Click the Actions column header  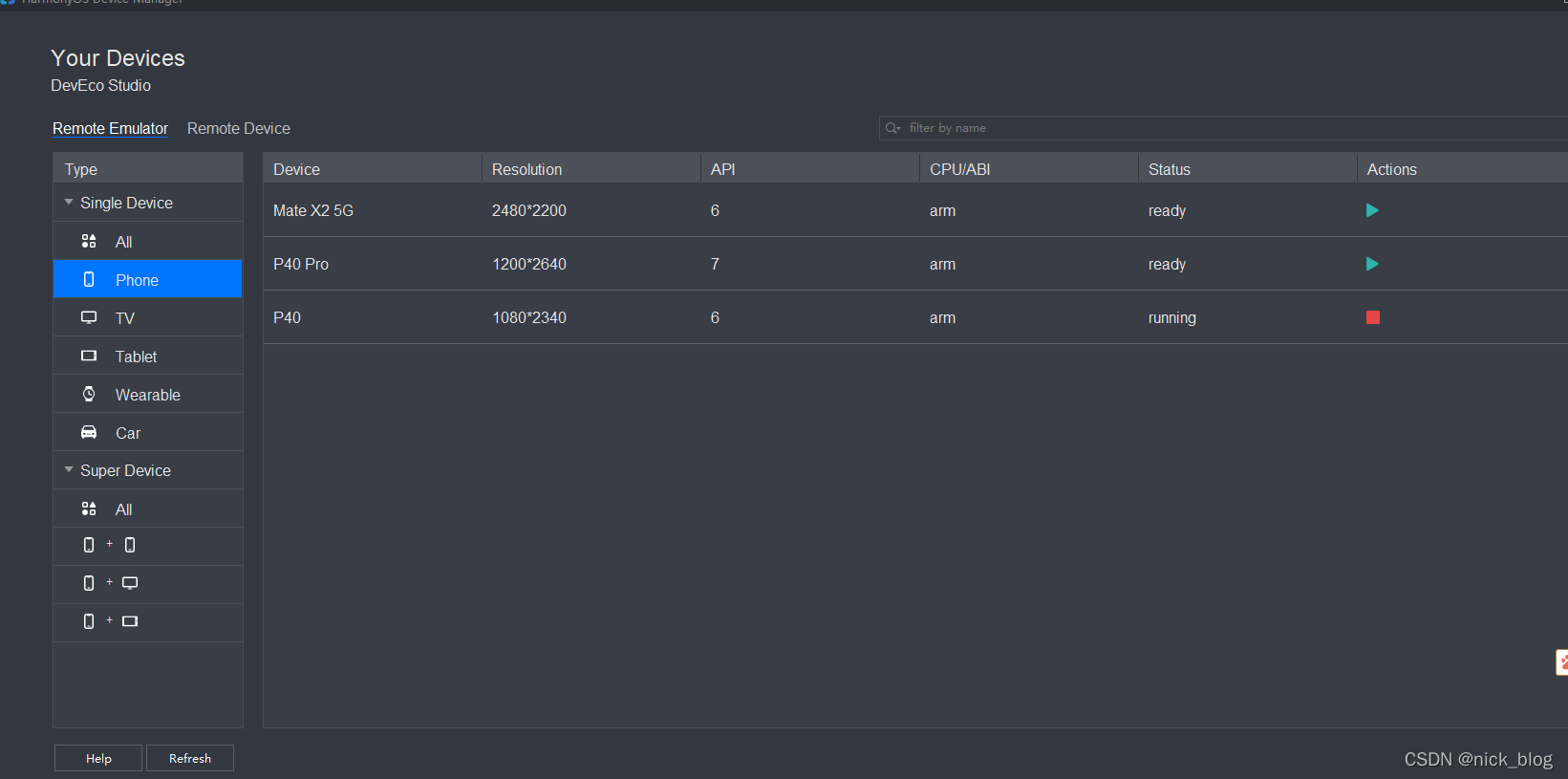[1463, 169]
